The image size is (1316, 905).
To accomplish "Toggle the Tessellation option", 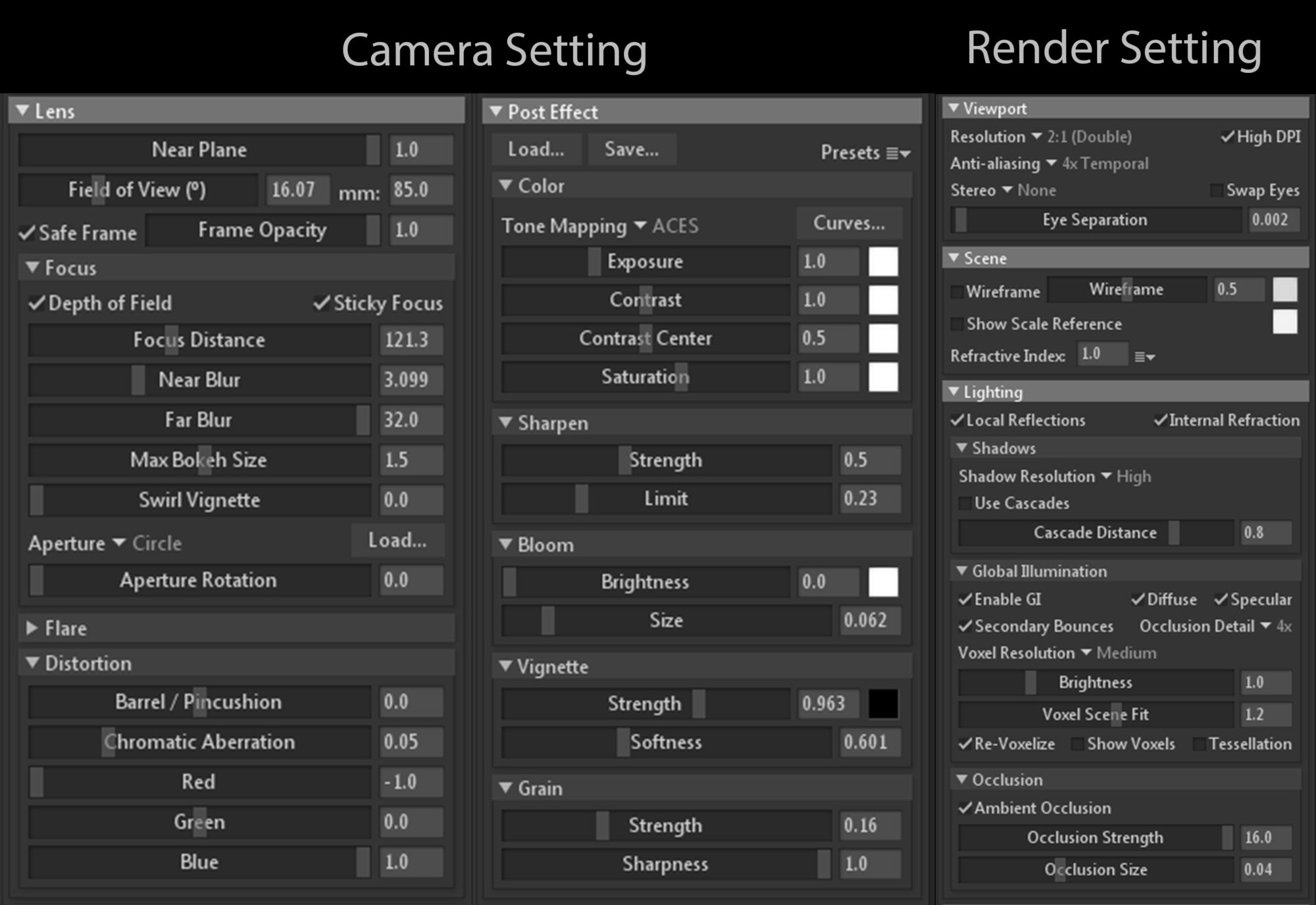I will pos(1199,743).
